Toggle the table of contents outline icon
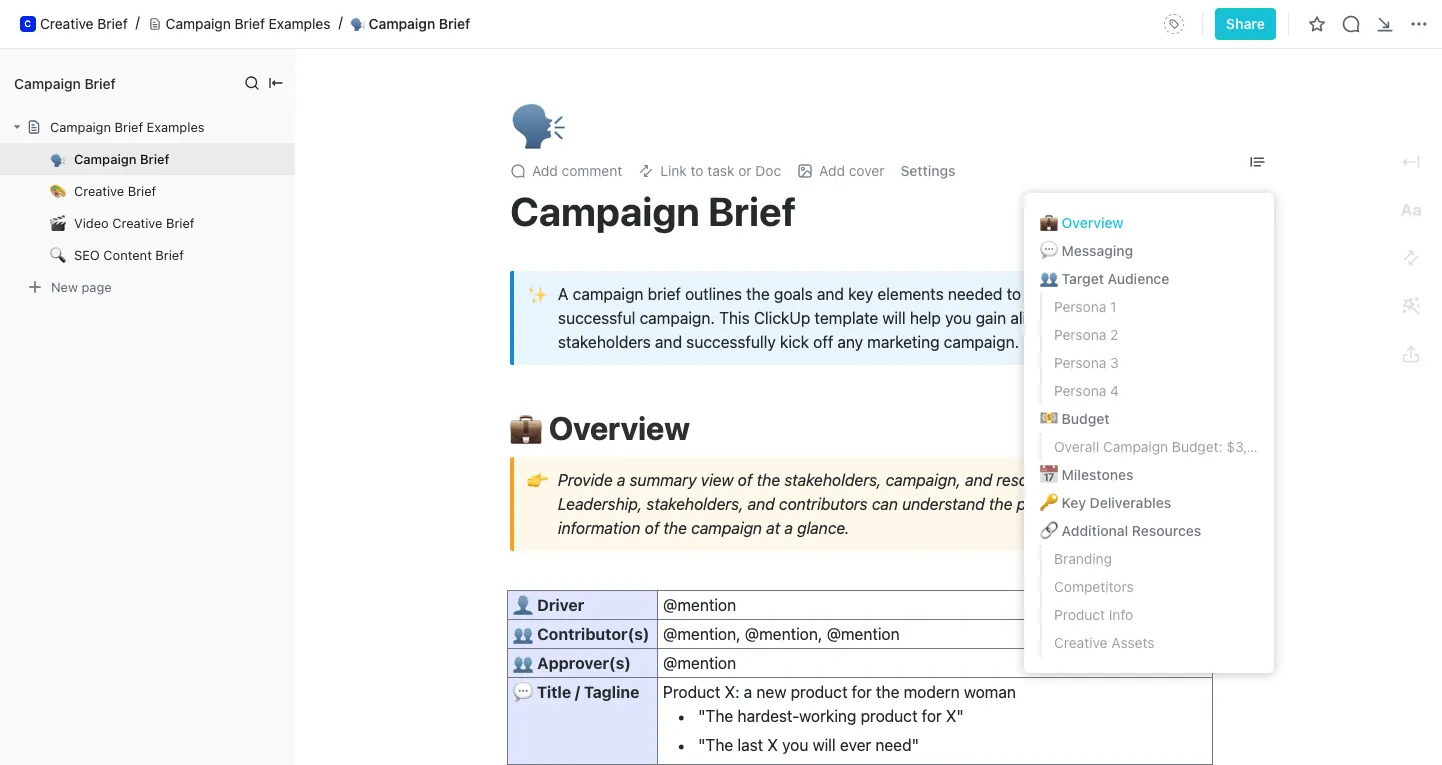 click(x=1257, y=162)
